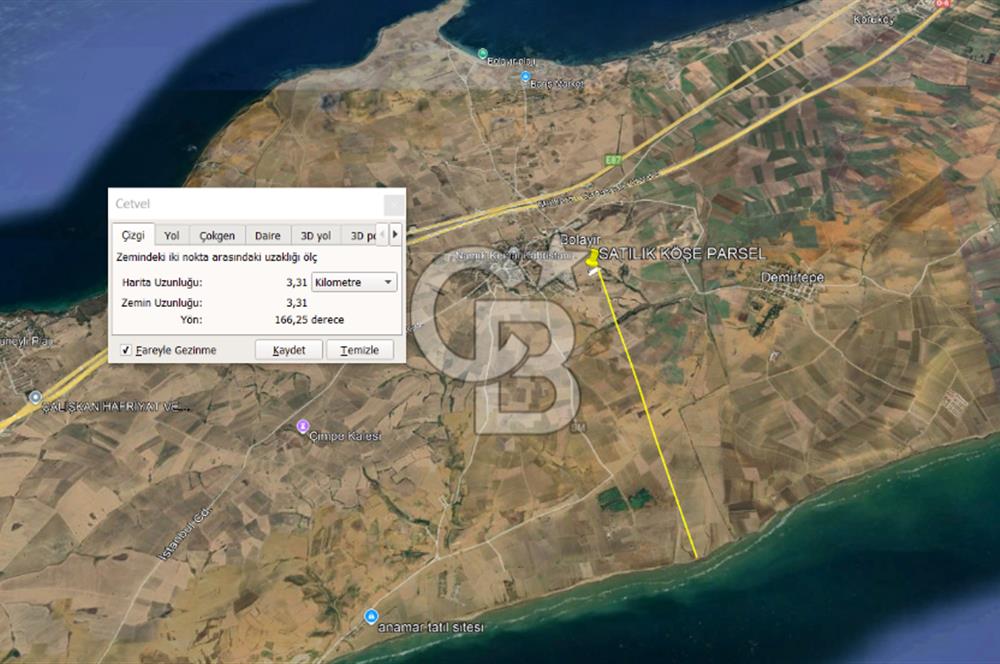
Task: Click the tab scroll left arrow in Cetvel
Action: coord(382,234)
